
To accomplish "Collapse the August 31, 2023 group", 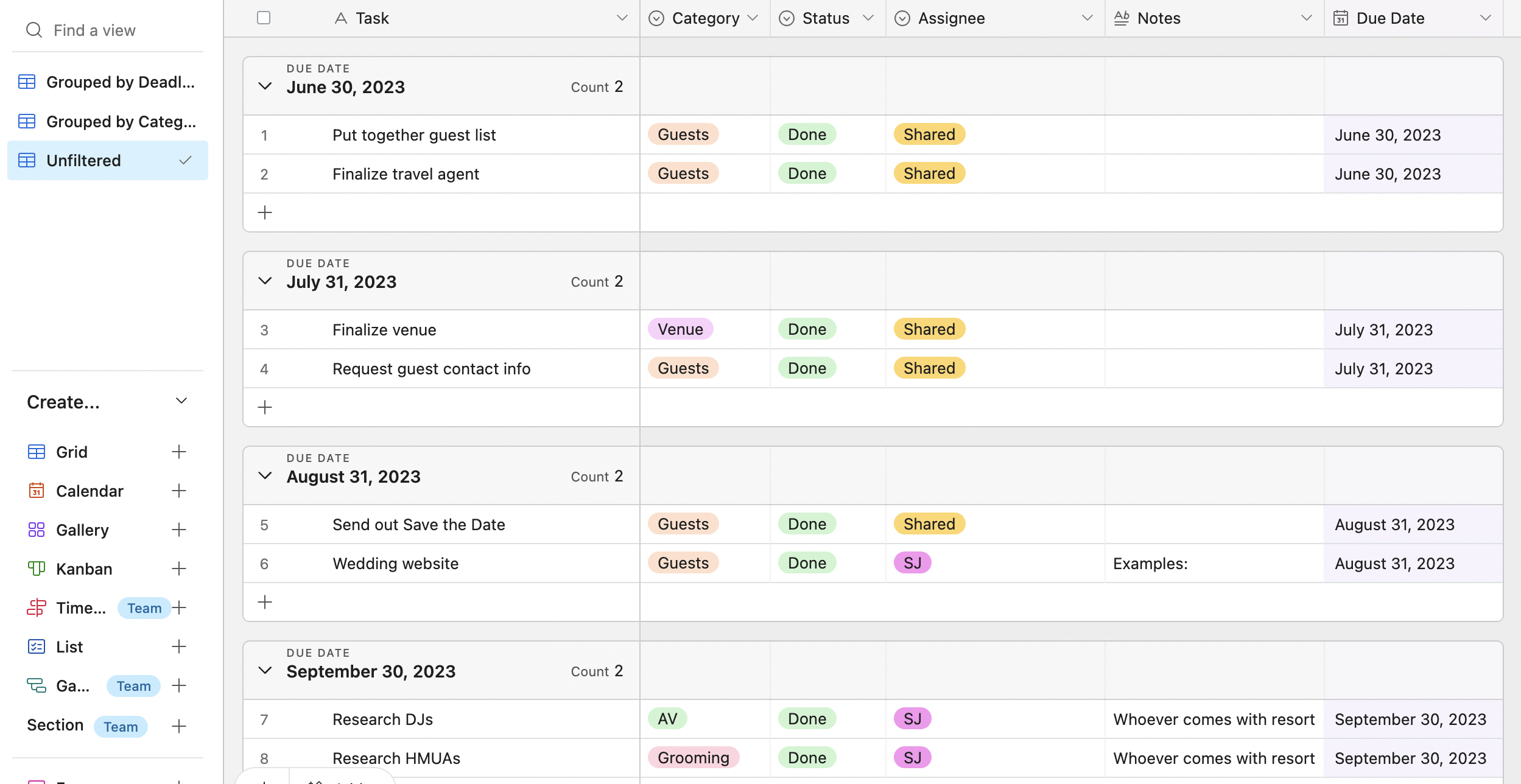I will (265, 475).
